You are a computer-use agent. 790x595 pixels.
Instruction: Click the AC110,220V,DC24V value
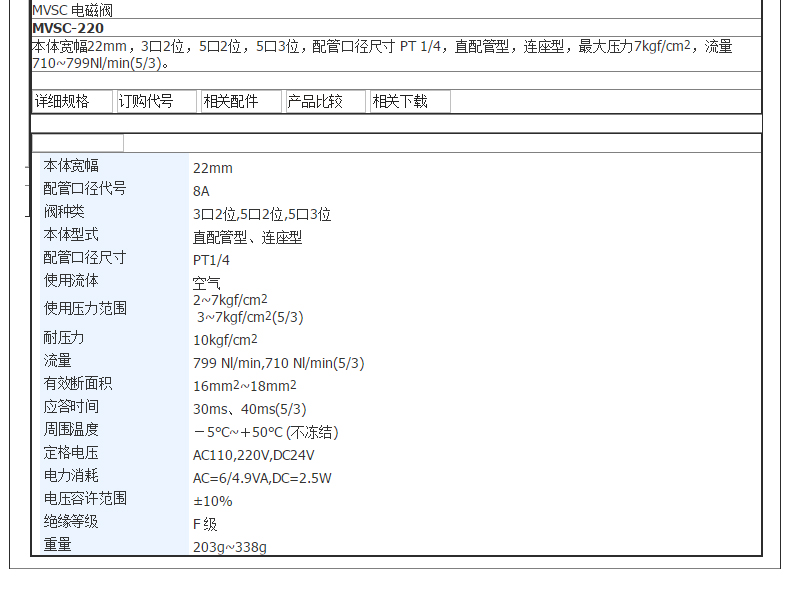[x=253, y=455]
